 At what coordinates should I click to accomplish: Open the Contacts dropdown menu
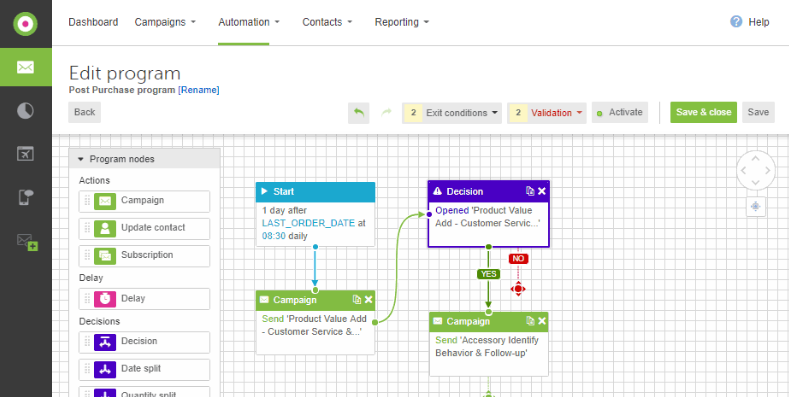pyautogui.click(x=327, y=22)
